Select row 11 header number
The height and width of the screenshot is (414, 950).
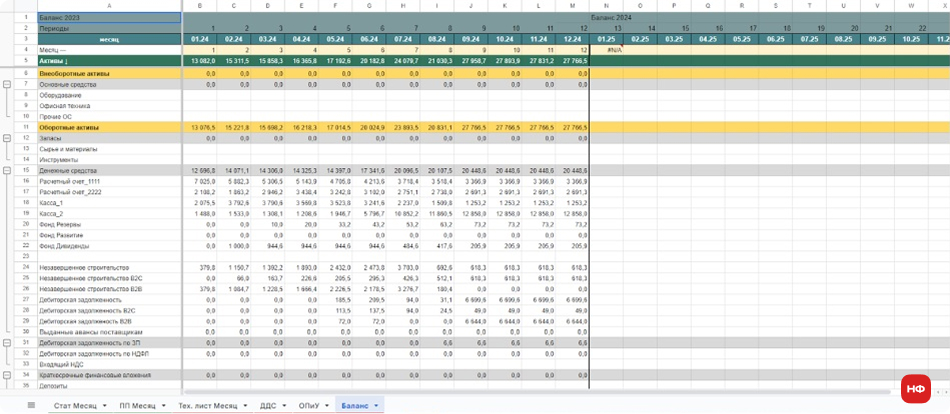point(25,128)
